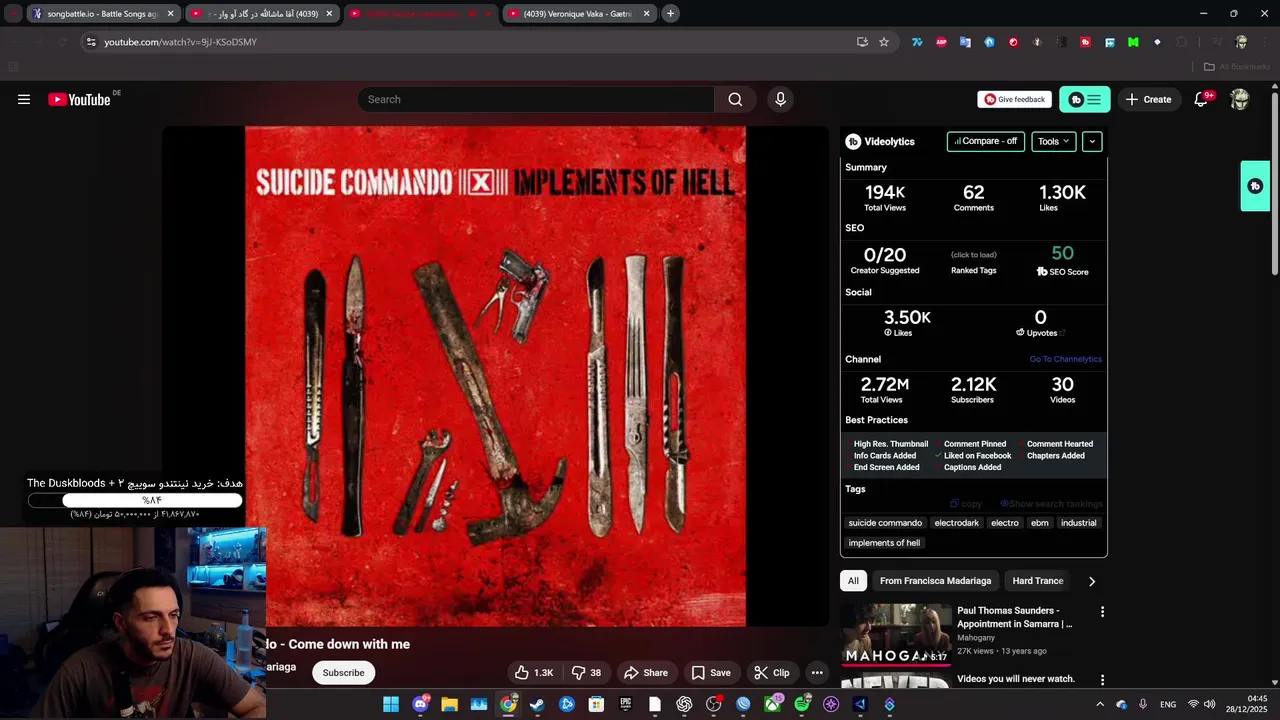Clip the video
The height and width of the screenshot is (720, 1280).
(x=772, y=673)
